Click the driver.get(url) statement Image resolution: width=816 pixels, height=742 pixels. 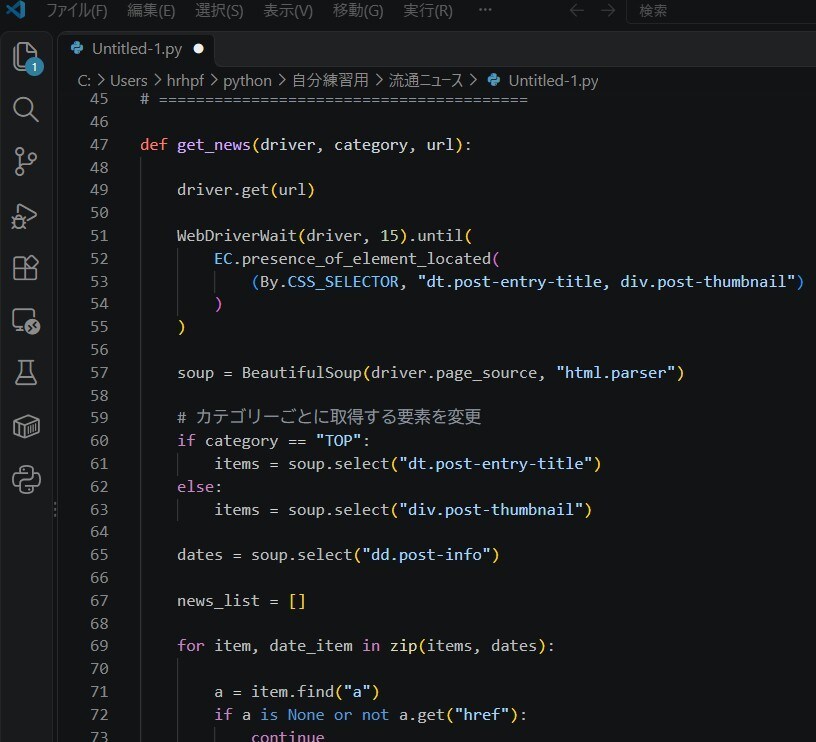[246, 190]
